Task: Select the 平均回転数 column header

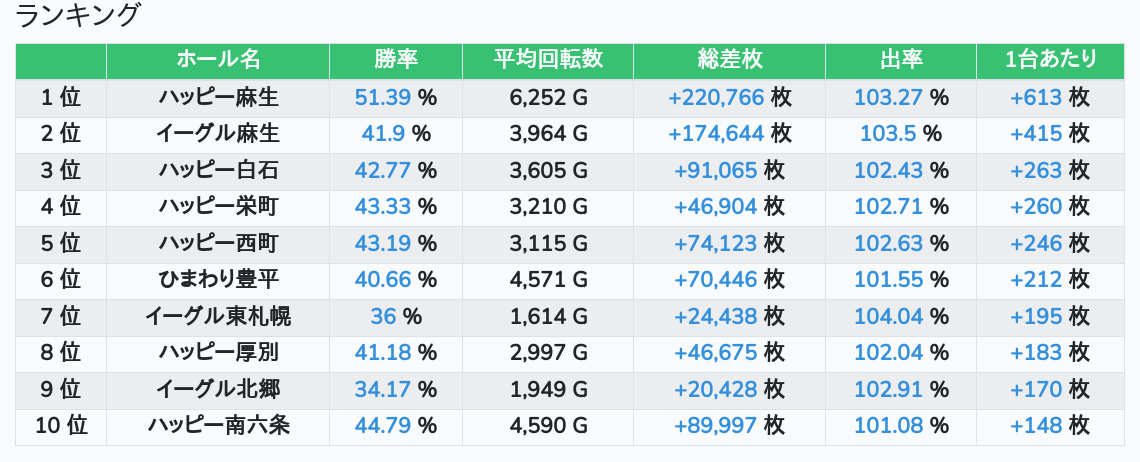Action: pos(547,60)
